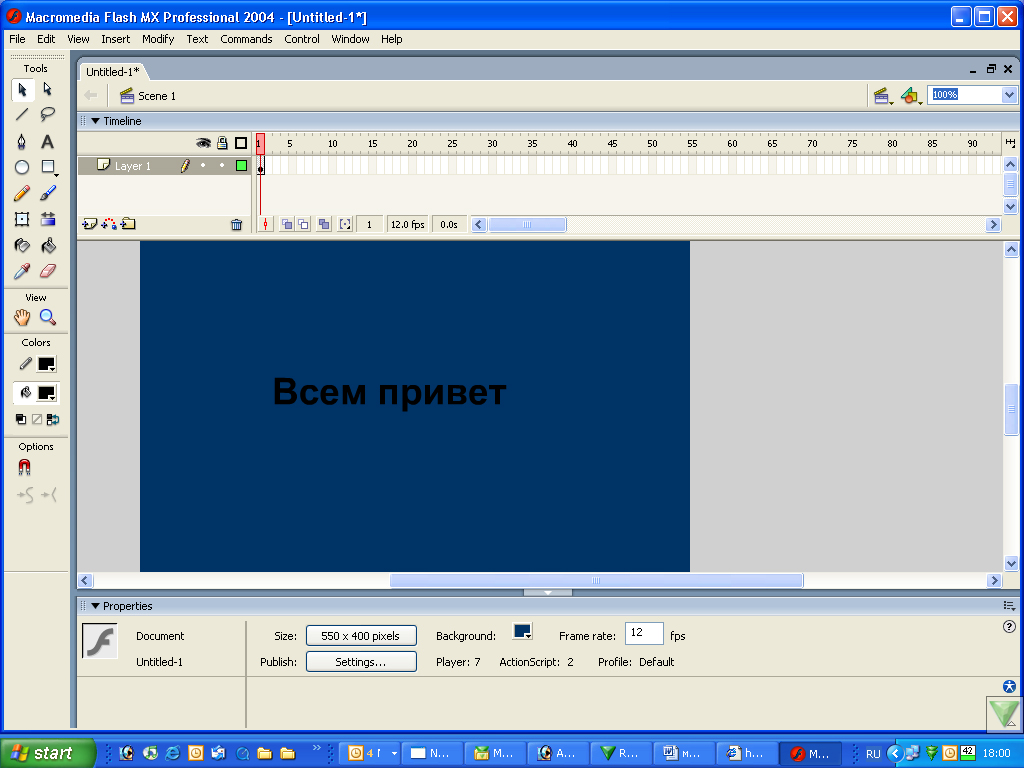
Task: Open the Commands menu
Action: click(x=246, y=39)
